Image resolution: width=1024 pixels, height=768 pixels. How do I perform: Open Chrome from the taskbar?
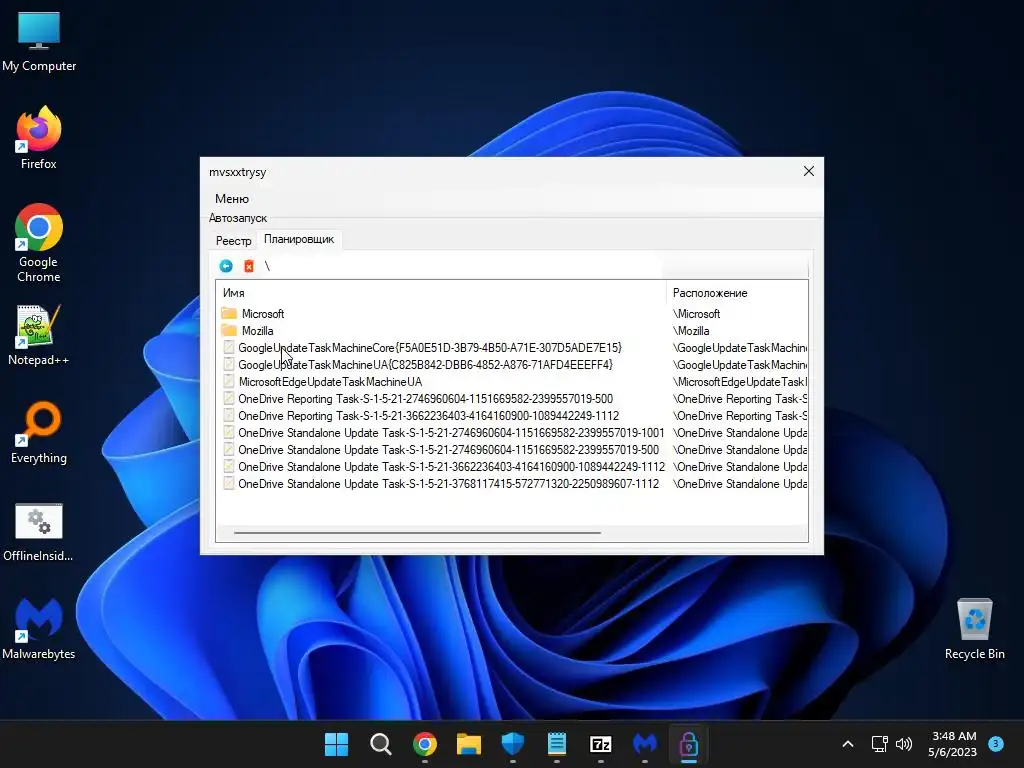pos(424,744)
